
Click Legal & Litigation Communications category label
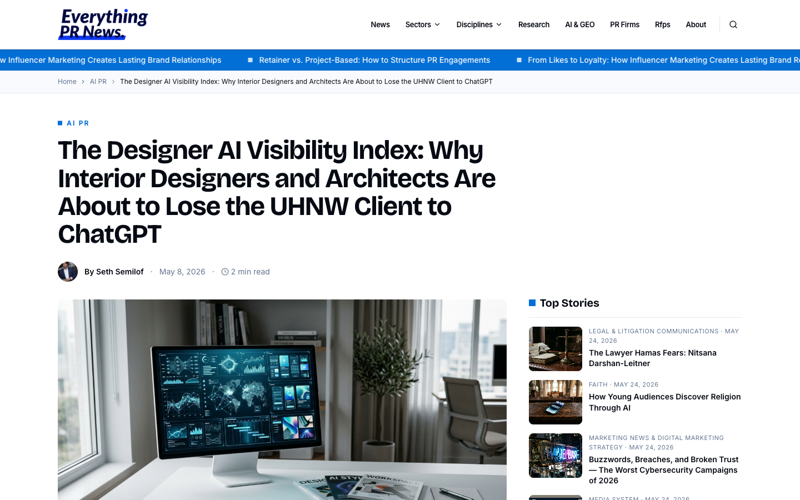pyautogui.click(x=653, y=331)
